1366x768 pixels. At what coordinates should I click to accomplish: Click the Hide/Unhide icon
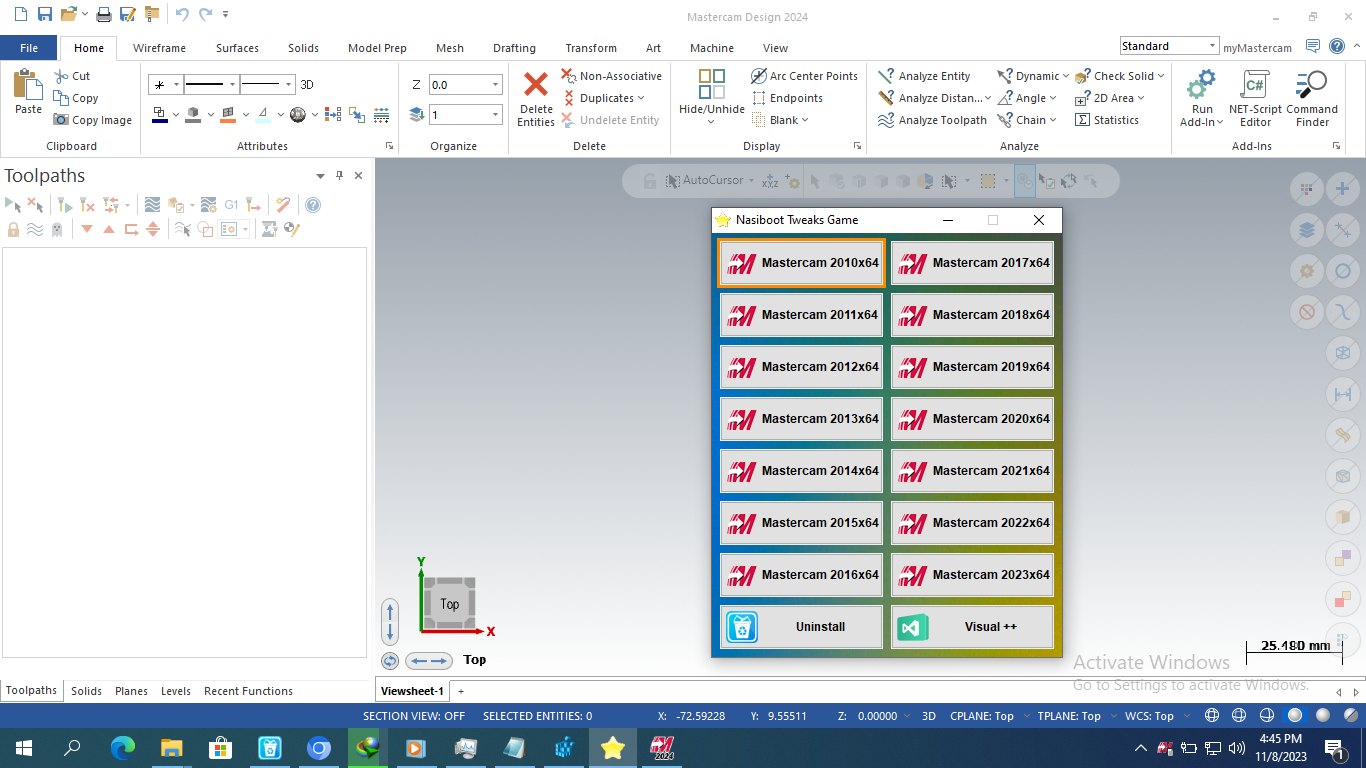click(x=712, y=84)
